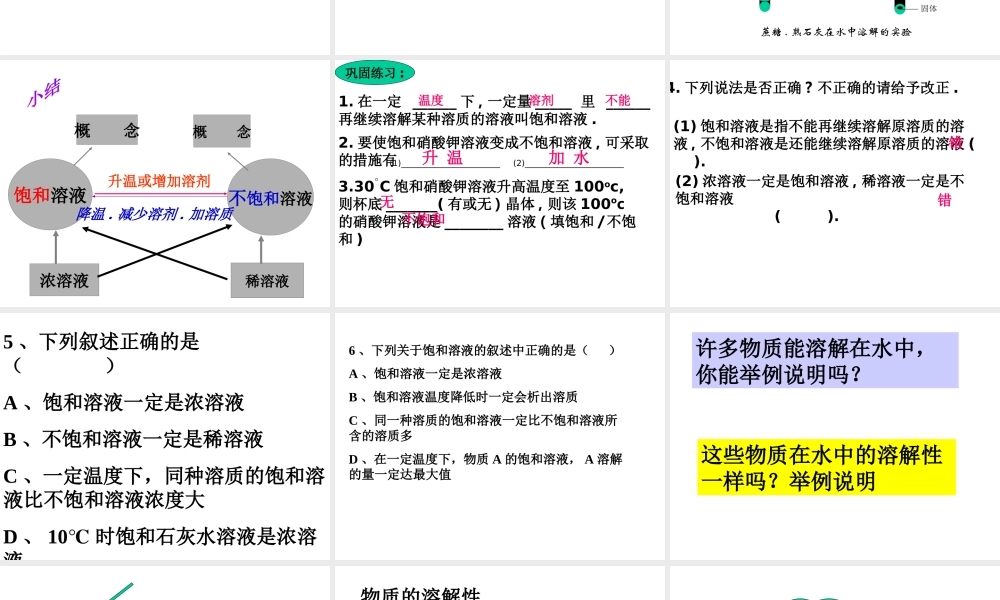Click the text 降温.减少溶剂.加溶质

pos(154,214)
